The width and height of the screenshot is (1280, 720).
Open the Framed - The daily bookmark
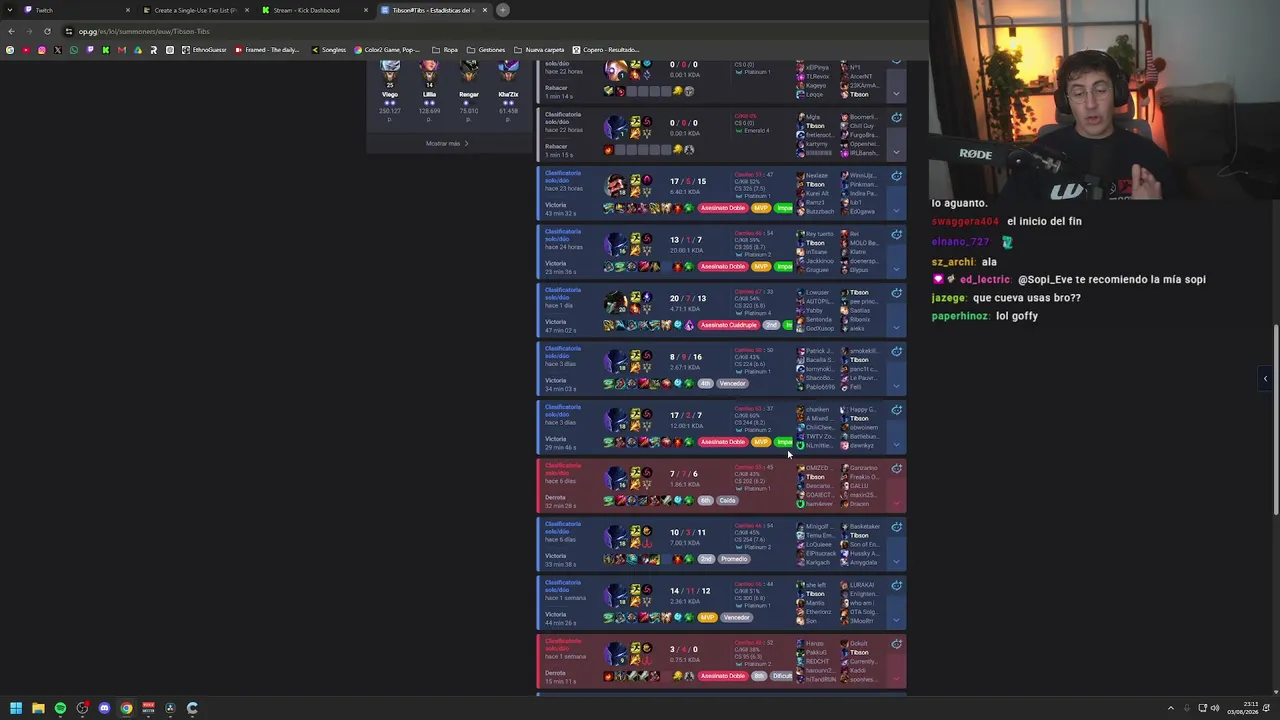click(x=267, y=50)
